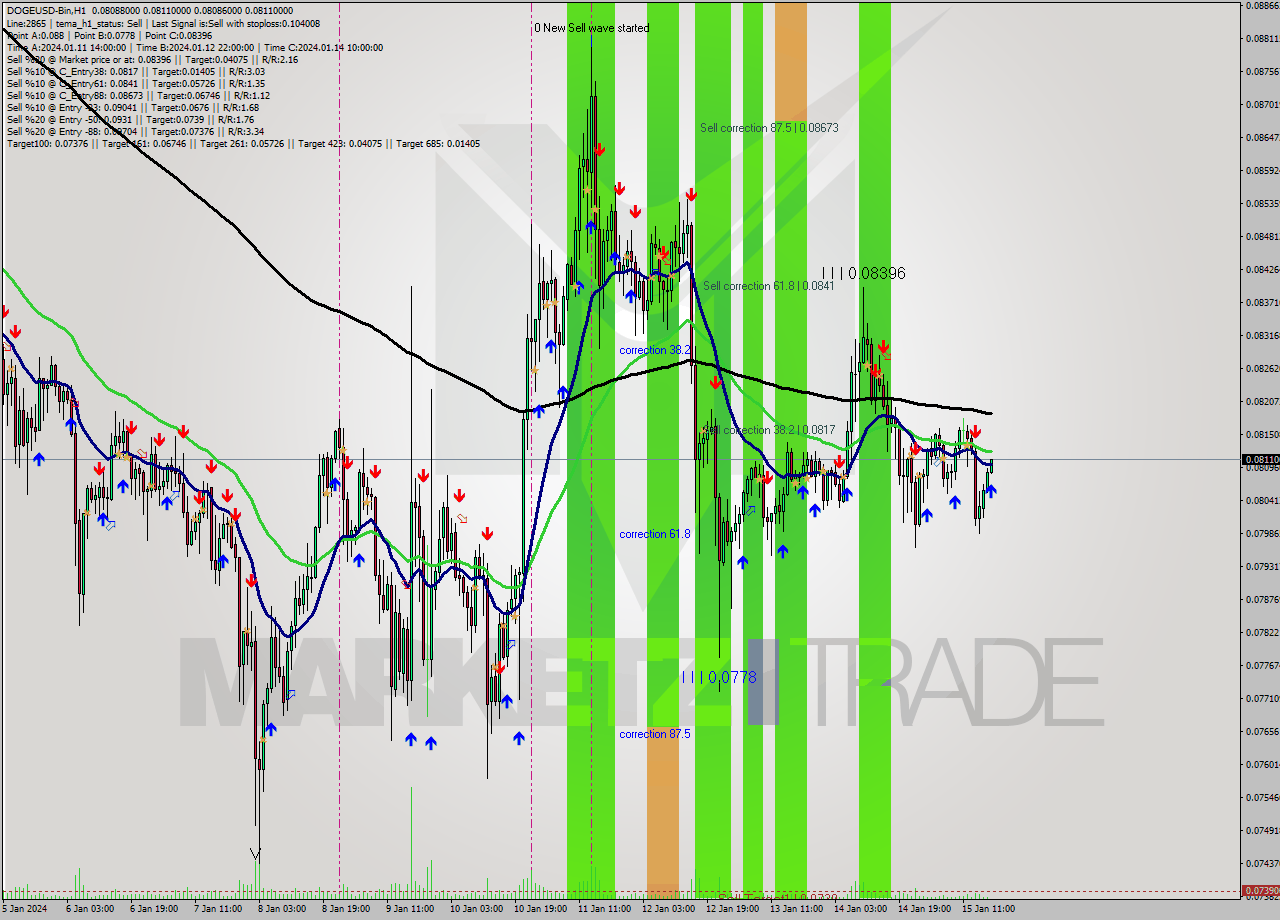The width and height of the screenshot is (1280, 920).
Task: Click the 0.07822 price axis label
Action: click(x=1263, y=632)
